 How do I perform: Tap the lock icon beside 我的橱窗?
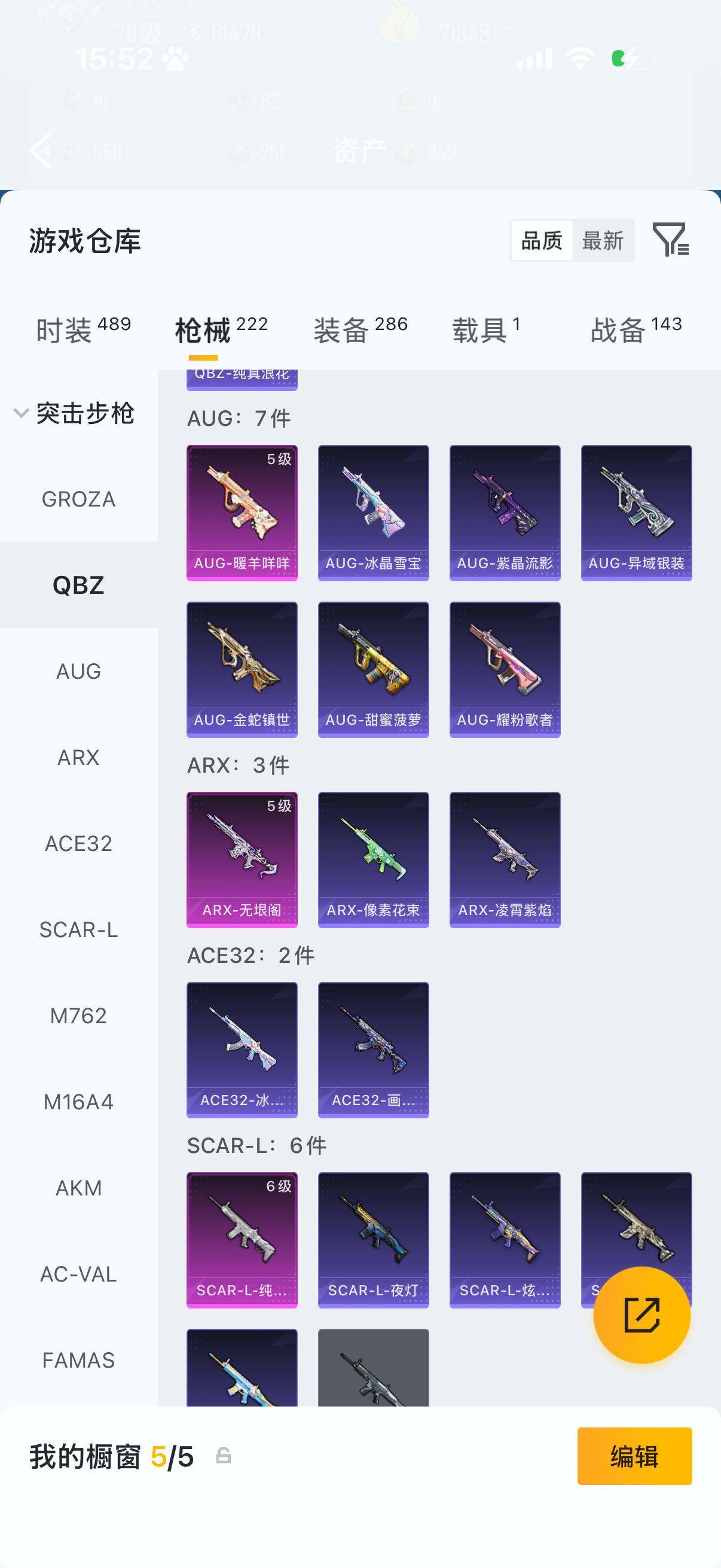tap(224, 1456)
